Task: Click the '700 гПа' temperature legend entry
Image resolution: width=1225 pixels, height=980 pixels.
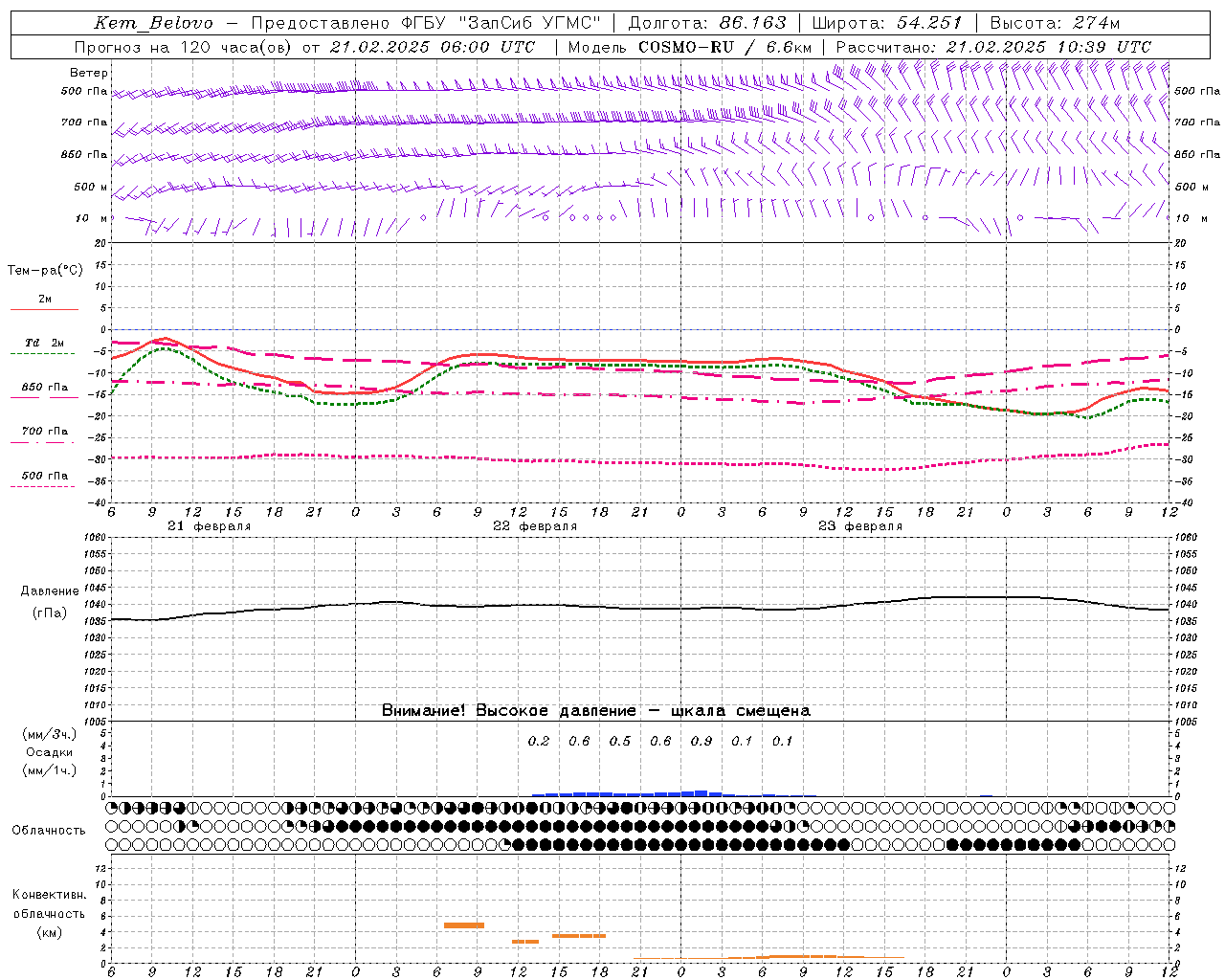Action: coord(45,432)
